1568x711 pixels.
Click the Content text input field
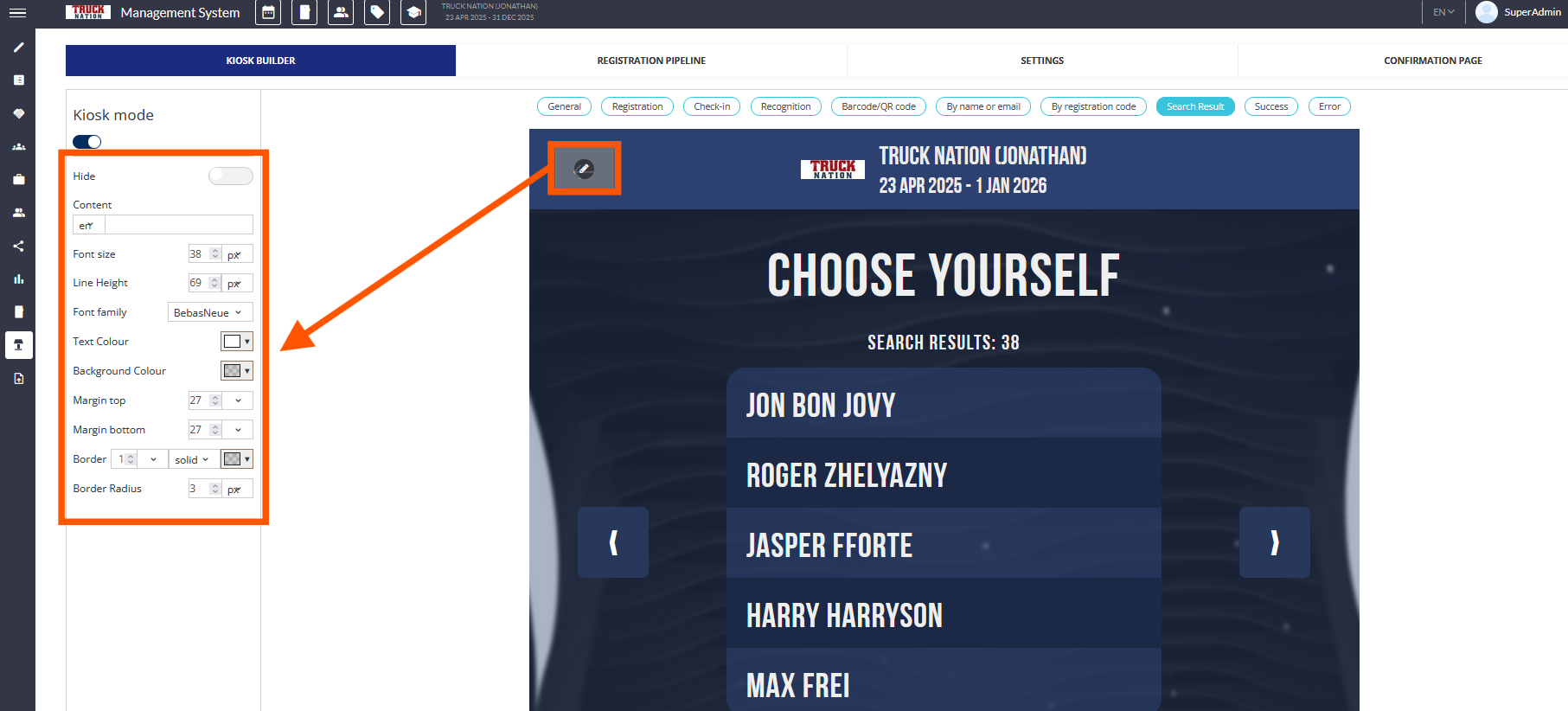178,225
